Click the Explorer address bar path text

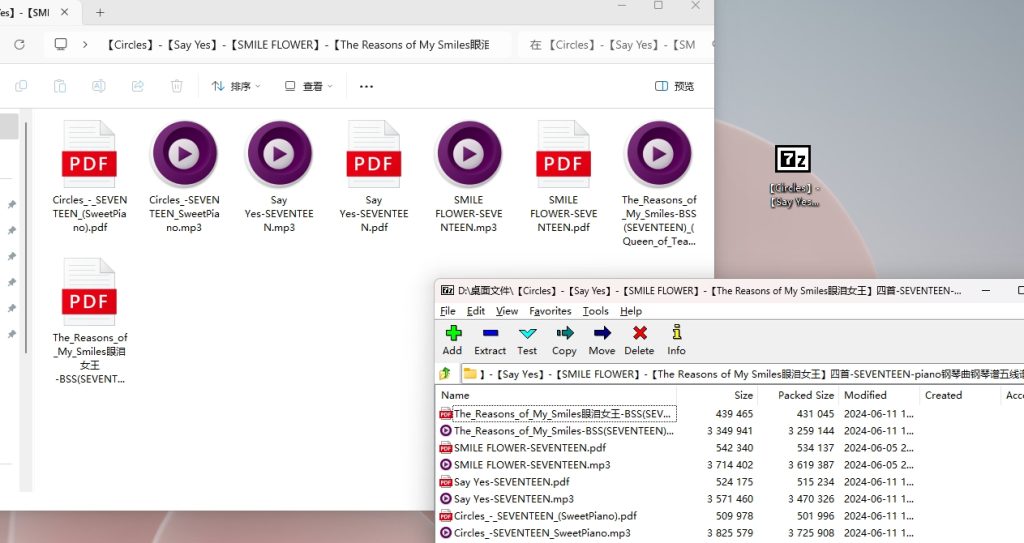tap(297, 44)
